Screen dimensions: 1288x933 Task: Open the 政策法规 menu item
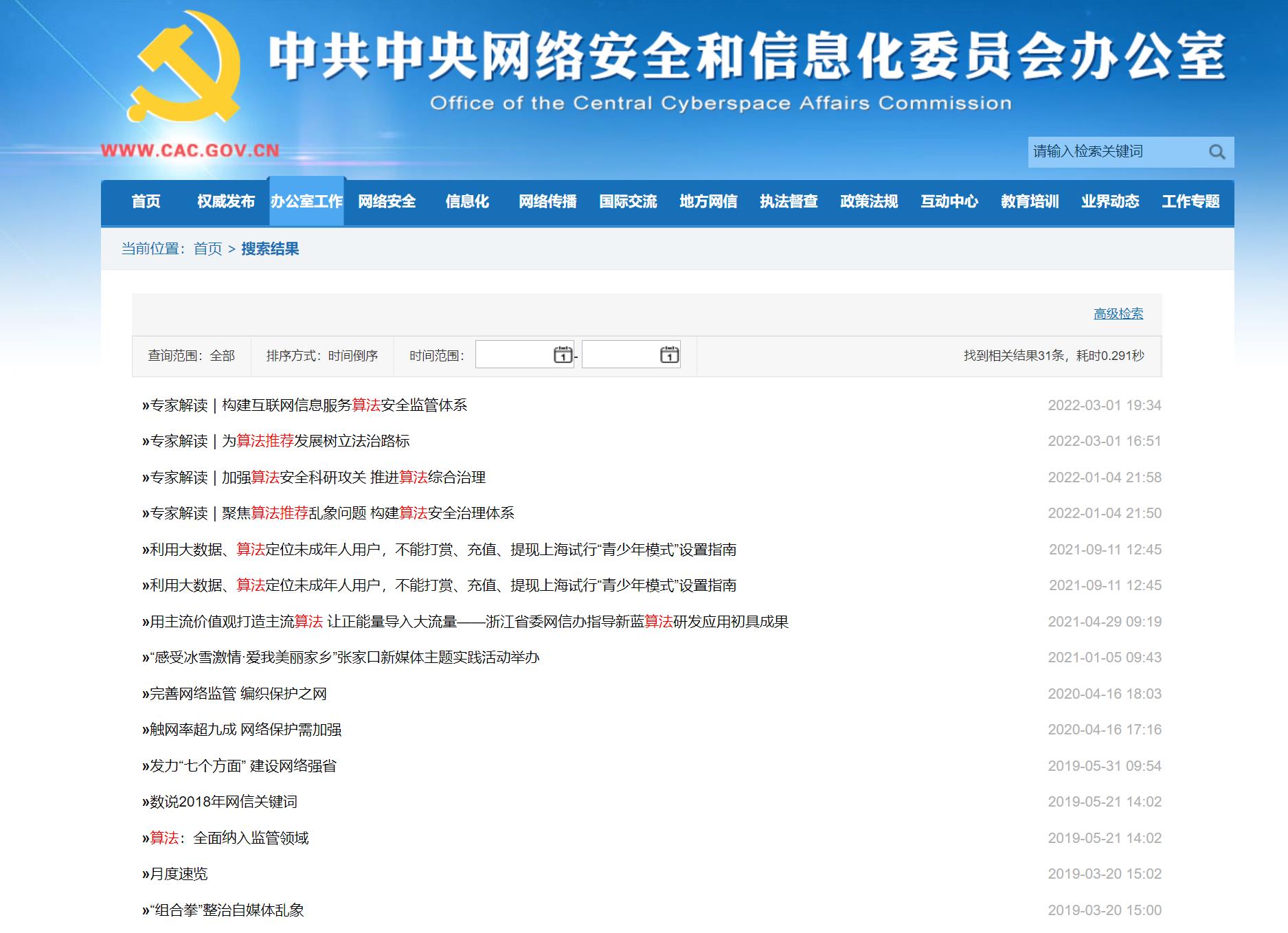(869, 201)
